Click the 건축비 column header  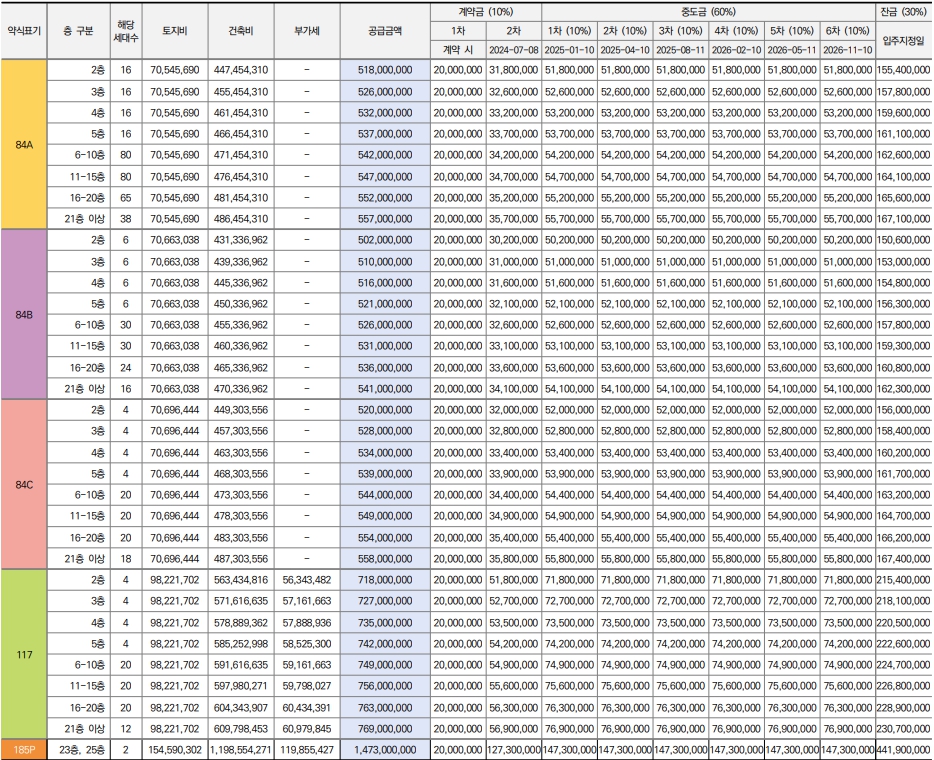pyautogui.click(x=241, y=31)
